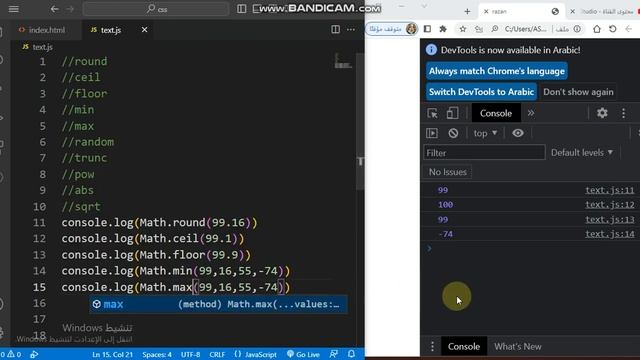Click the console Filter field
The width and height of the screenshot is (640, 360).
[x=484, y=153]
